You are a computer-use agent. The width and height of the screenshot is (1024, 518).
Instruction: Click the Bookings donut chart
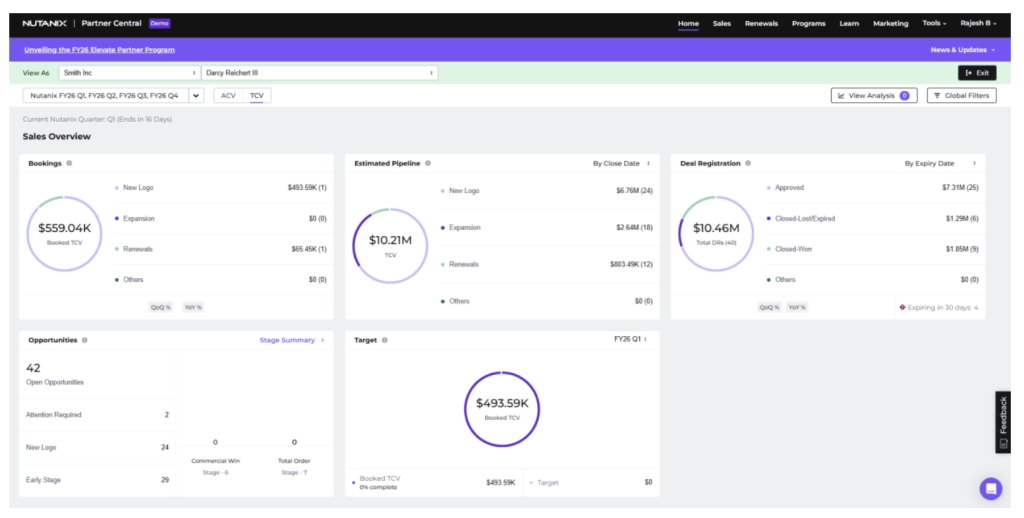point(64,233)
